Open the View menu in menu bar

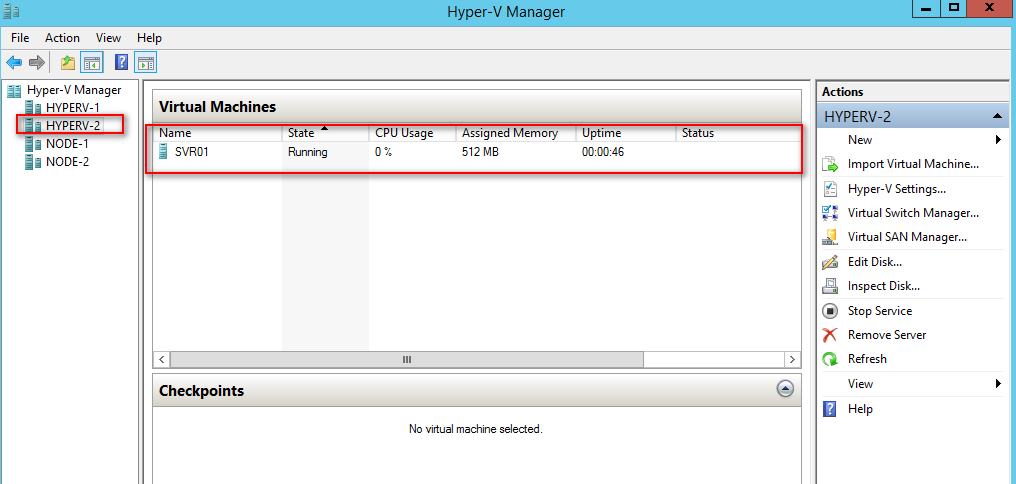coord(108,38)
